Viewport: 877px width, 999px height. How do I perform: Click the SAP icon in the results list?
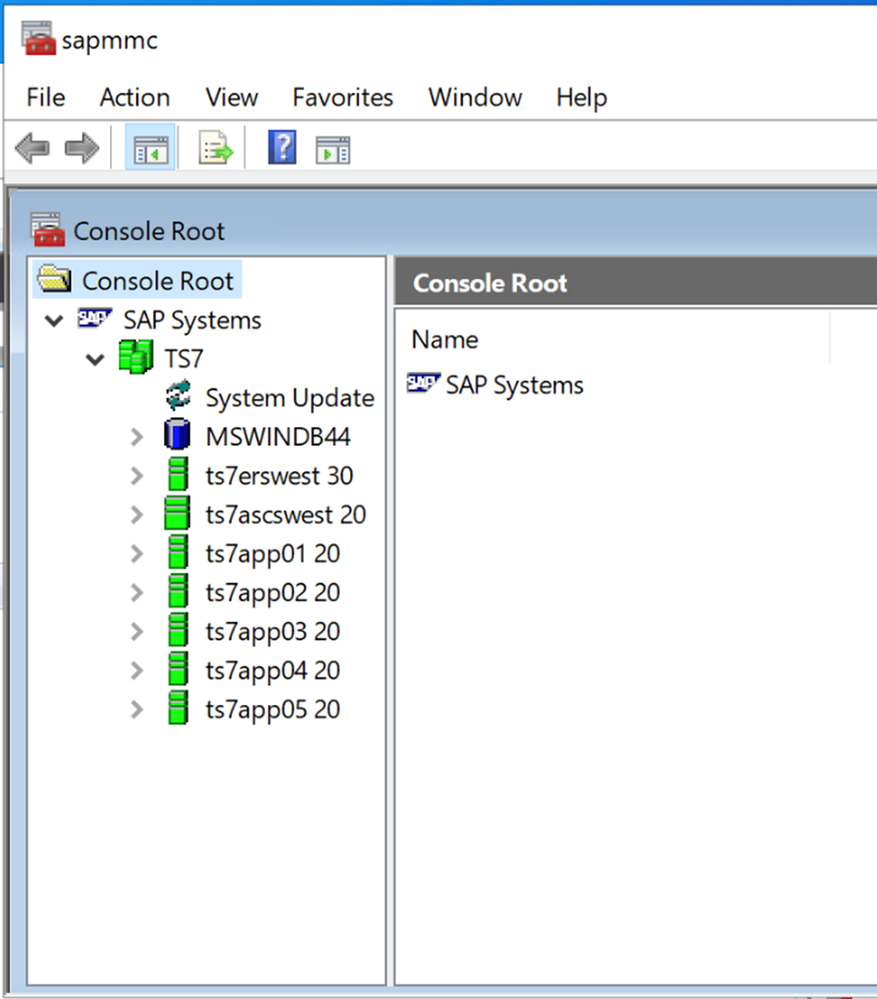[x=424, y=383]
